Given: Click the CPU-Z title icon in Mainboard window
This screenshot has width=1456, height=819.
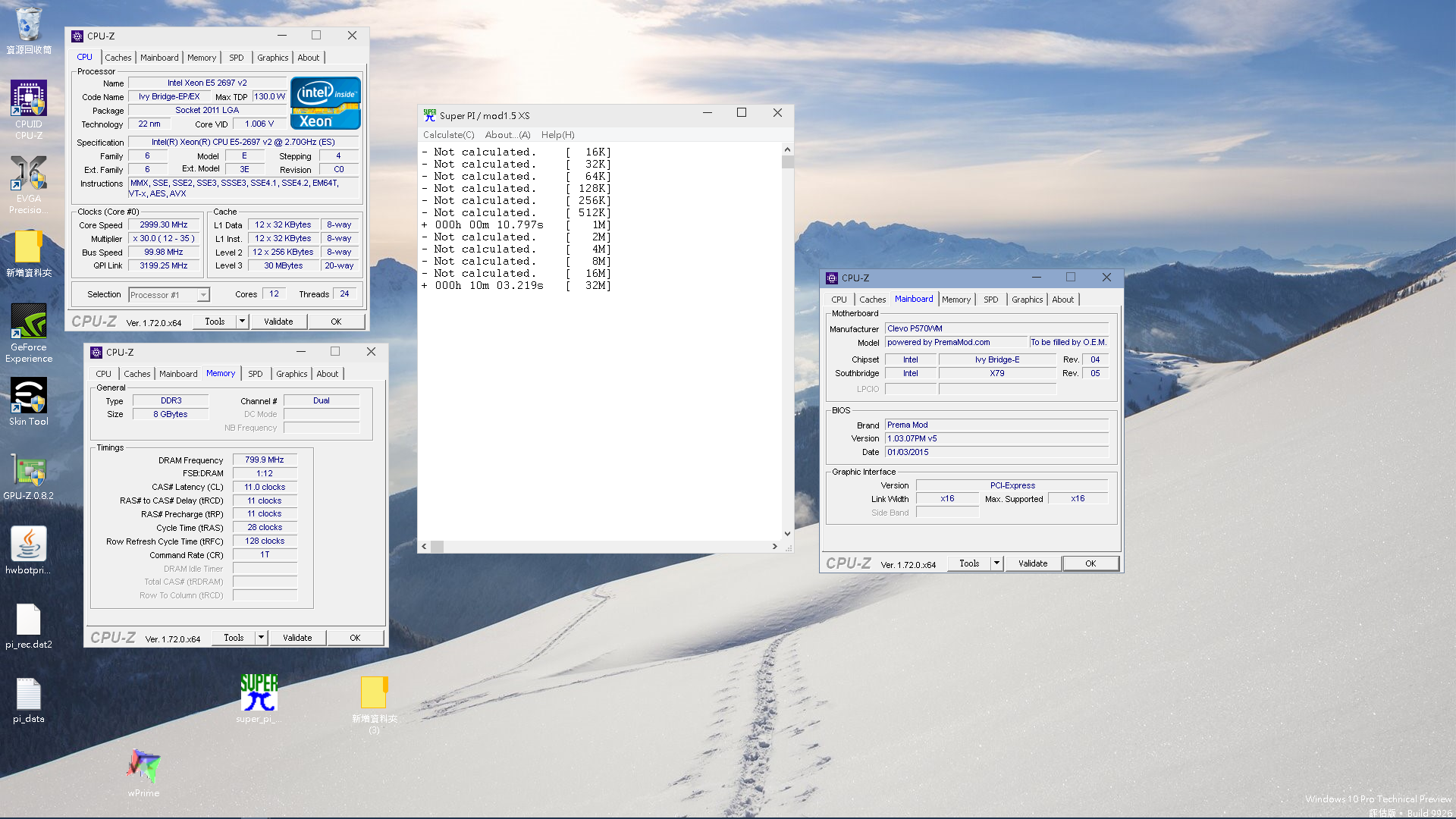Looking at the screenshot, I should (832, 278).
